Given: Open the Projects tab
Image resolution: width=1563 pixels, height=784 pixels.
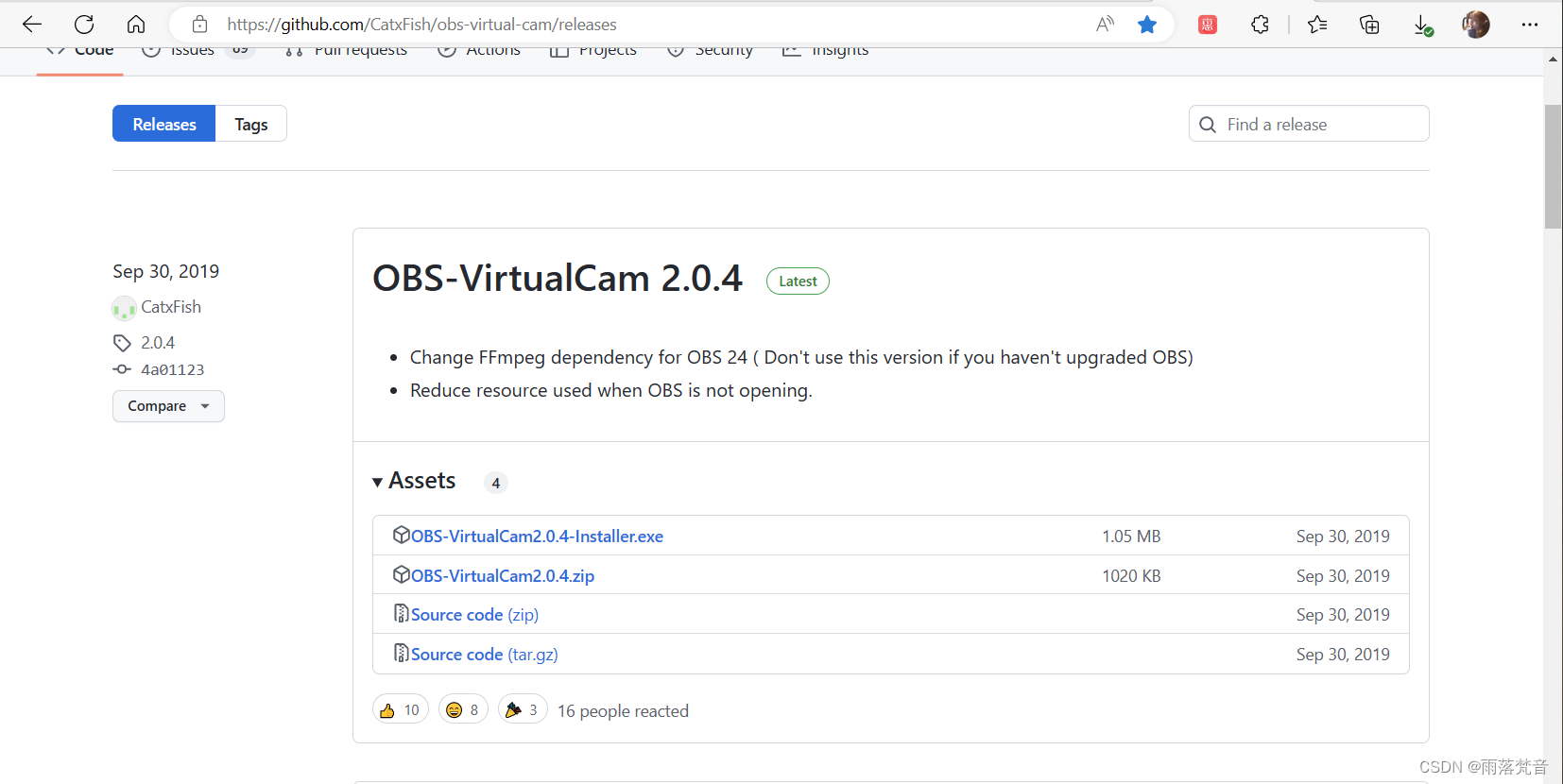Looking at the screenshot, I should pyautogui.click(x=593, y=52).
